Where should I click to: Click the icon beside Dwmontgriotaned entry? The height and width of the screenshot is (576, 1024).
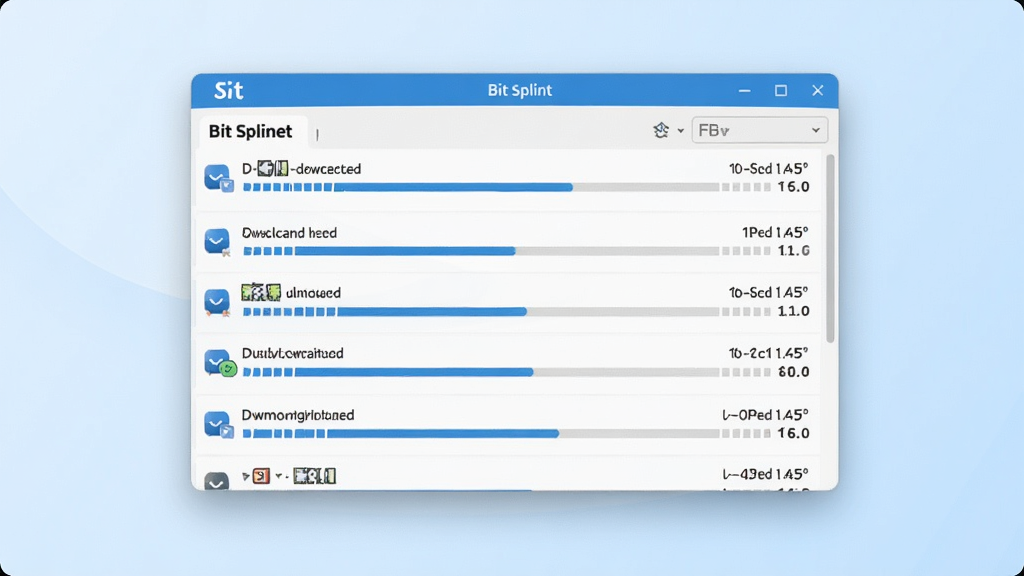(x=218, y=424)
